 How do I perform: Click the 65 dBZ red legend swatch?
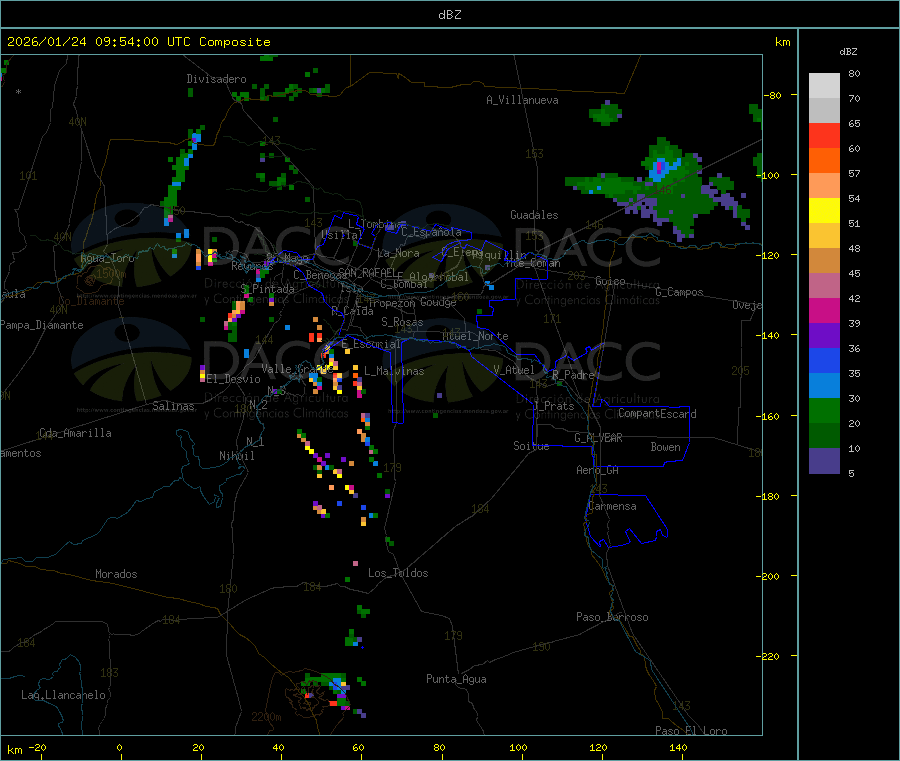coord(824,135)
